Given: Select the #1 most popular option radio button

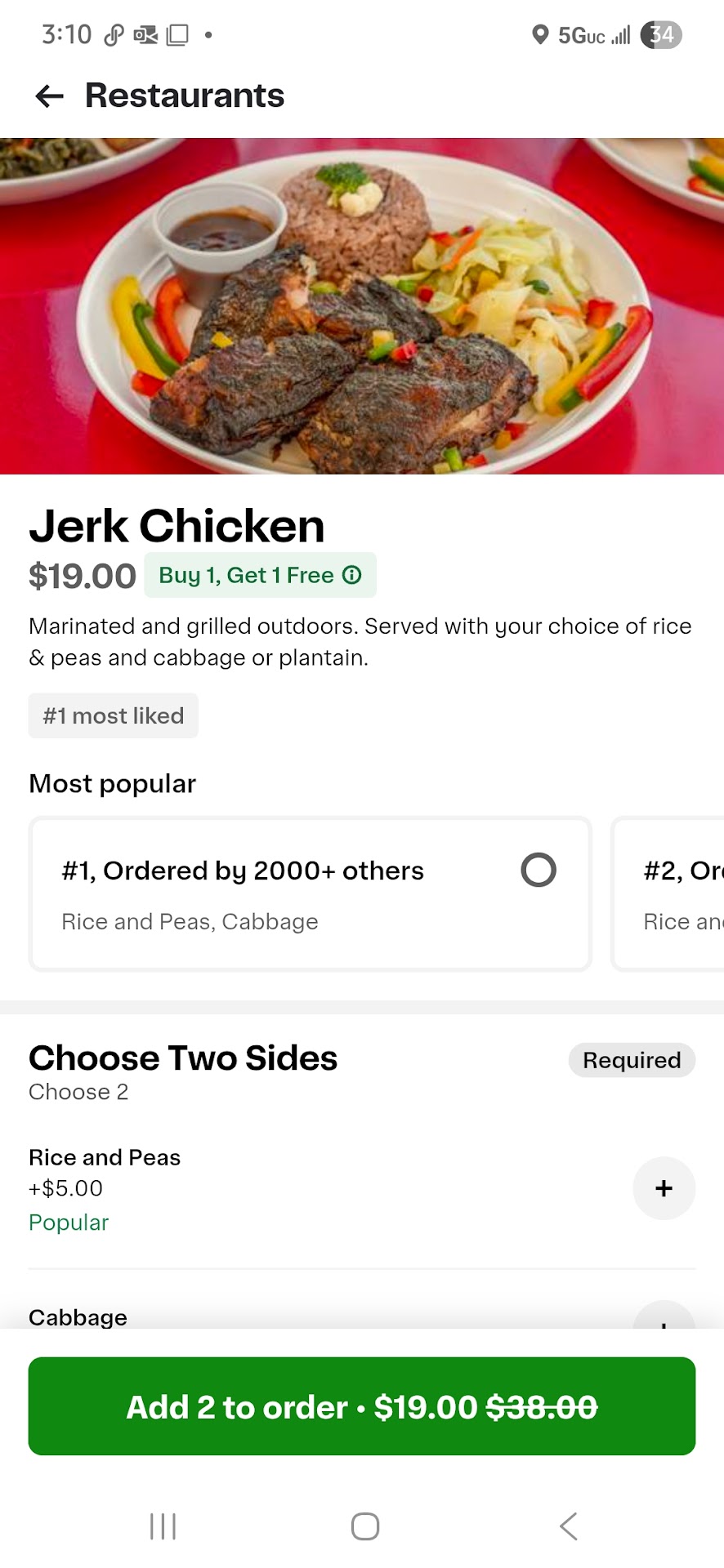Looking at the screenshot, I should point(539,870).
